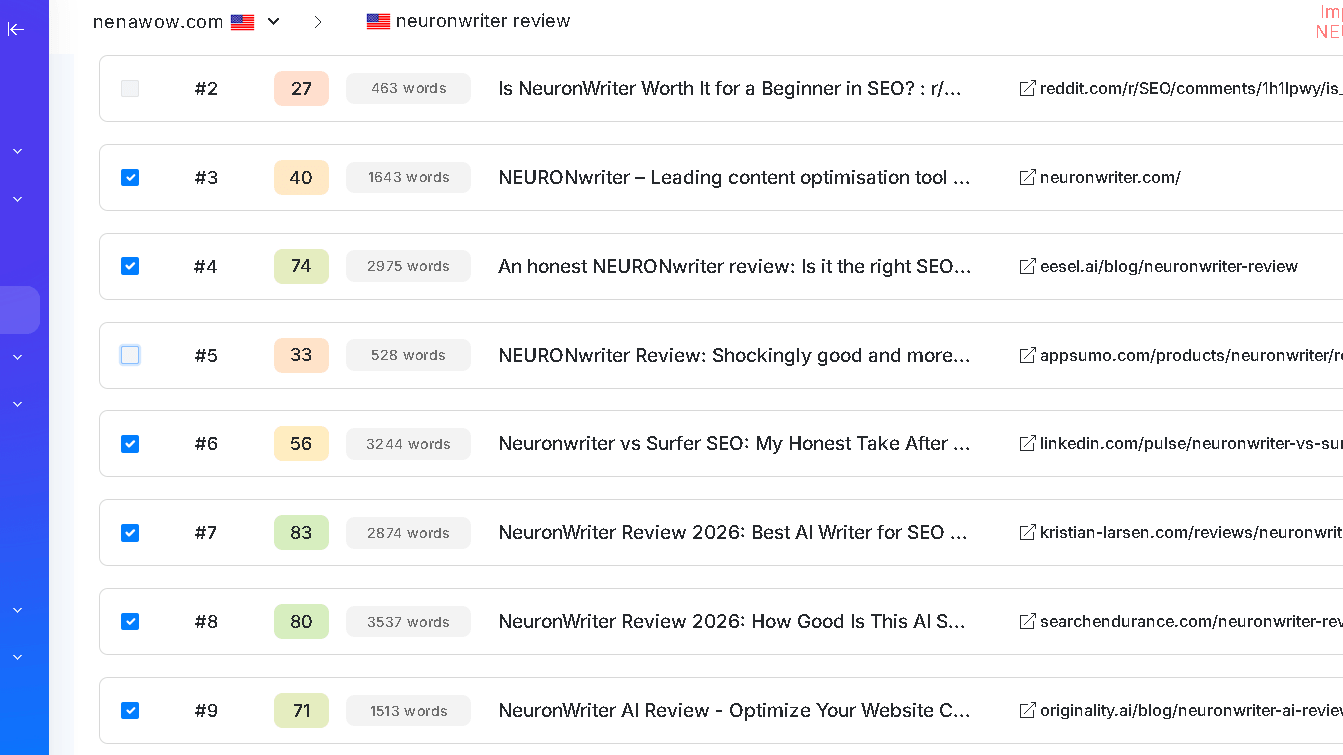Image resolution: width=1343 pixels, height=755 pixels.
Task: Click the external-link icon beside the linkedin.com URL
Action: 1027,443
